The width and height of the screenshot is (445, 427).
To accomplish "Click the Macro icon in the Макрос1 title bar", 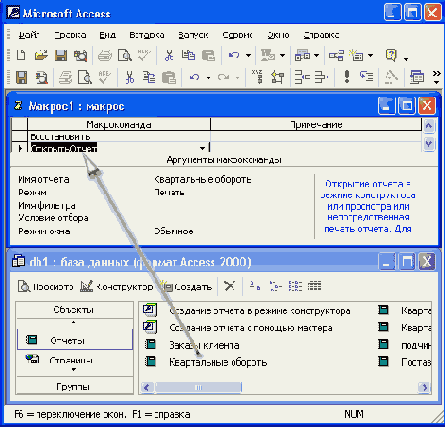I will point(18,106).
